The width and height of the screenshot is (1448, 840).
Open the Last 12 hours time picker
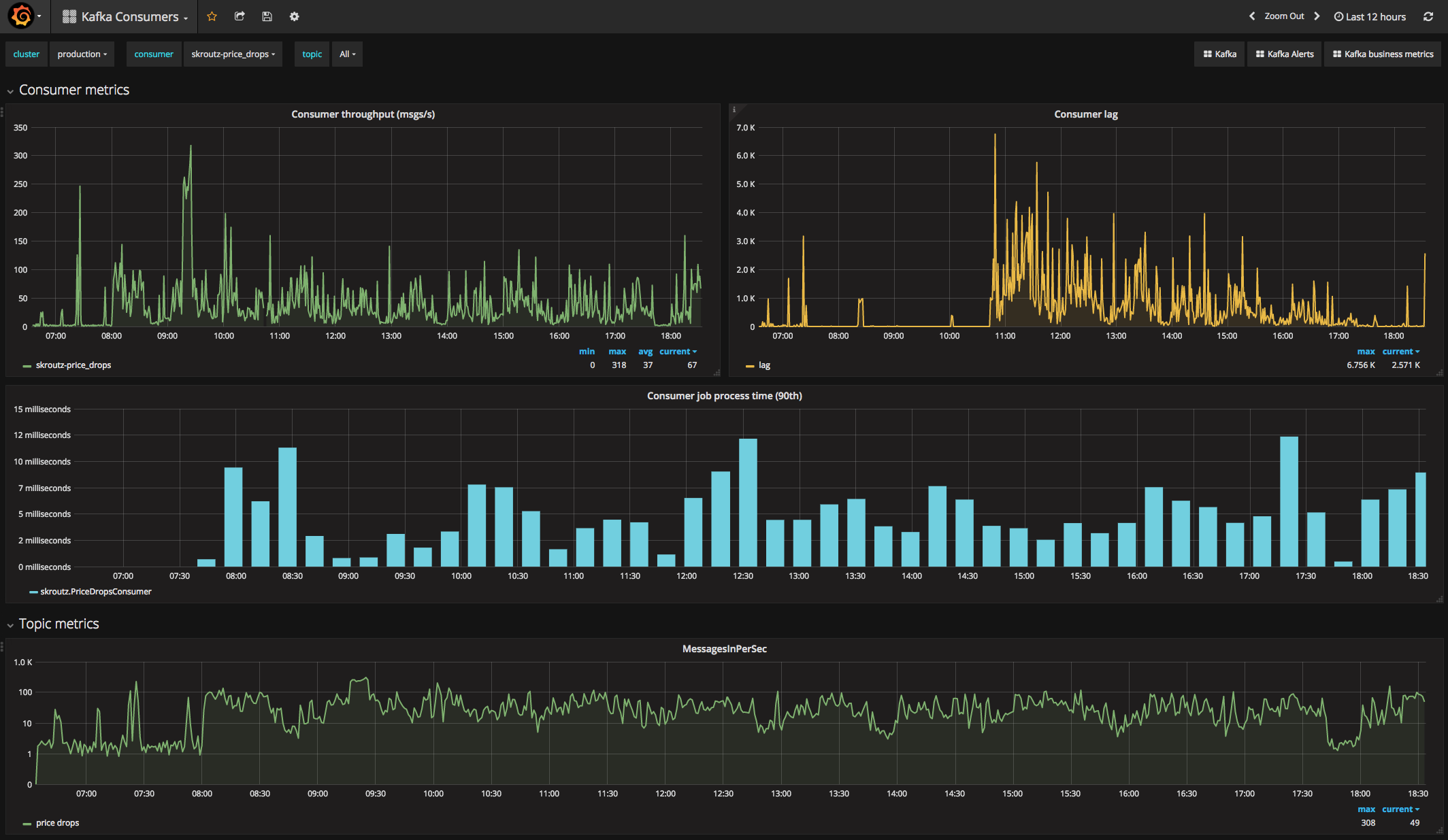[1370, 16]
